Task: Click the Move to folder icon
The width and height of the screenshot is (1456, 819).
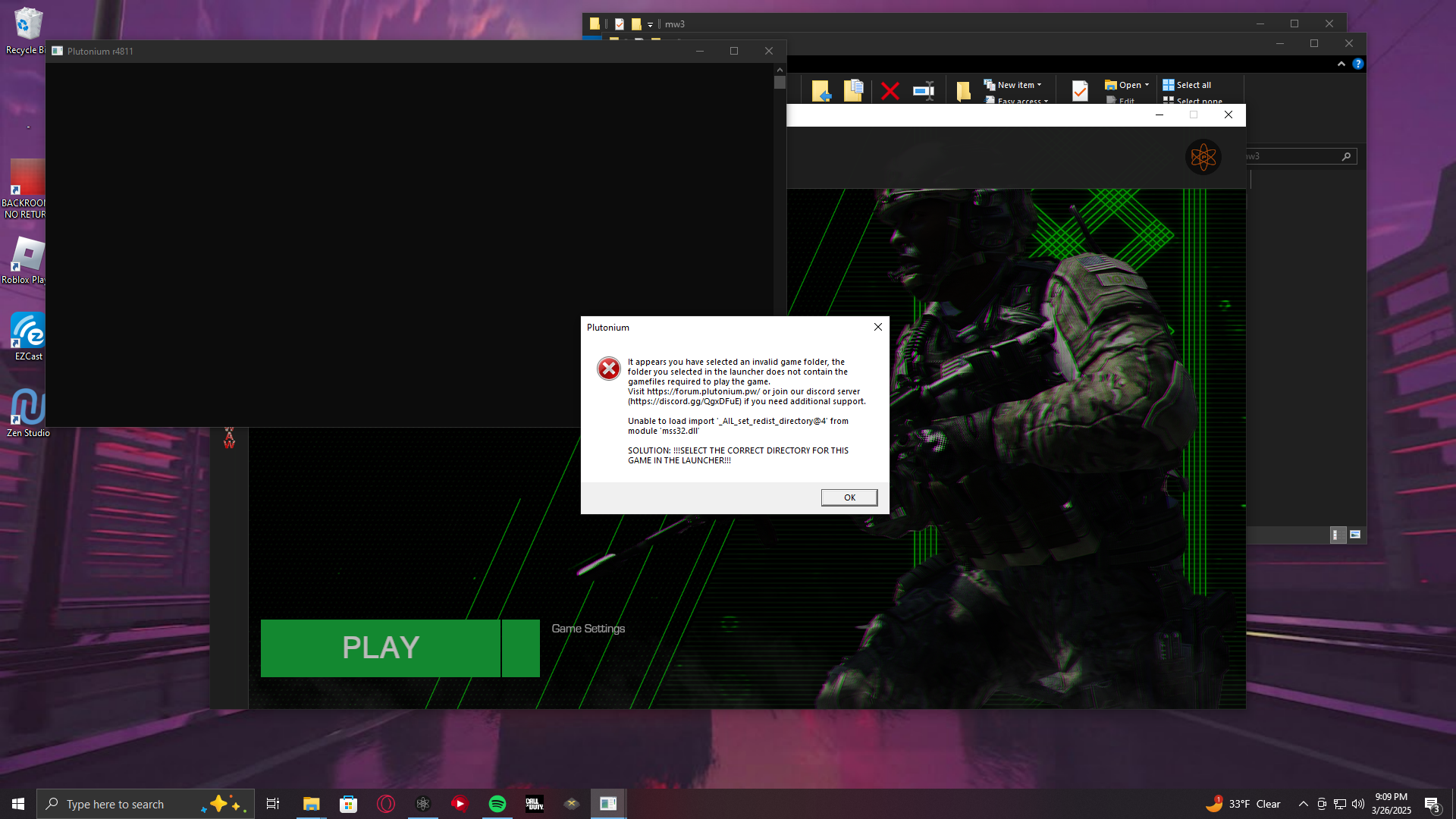Action: (x=821, y=91)
